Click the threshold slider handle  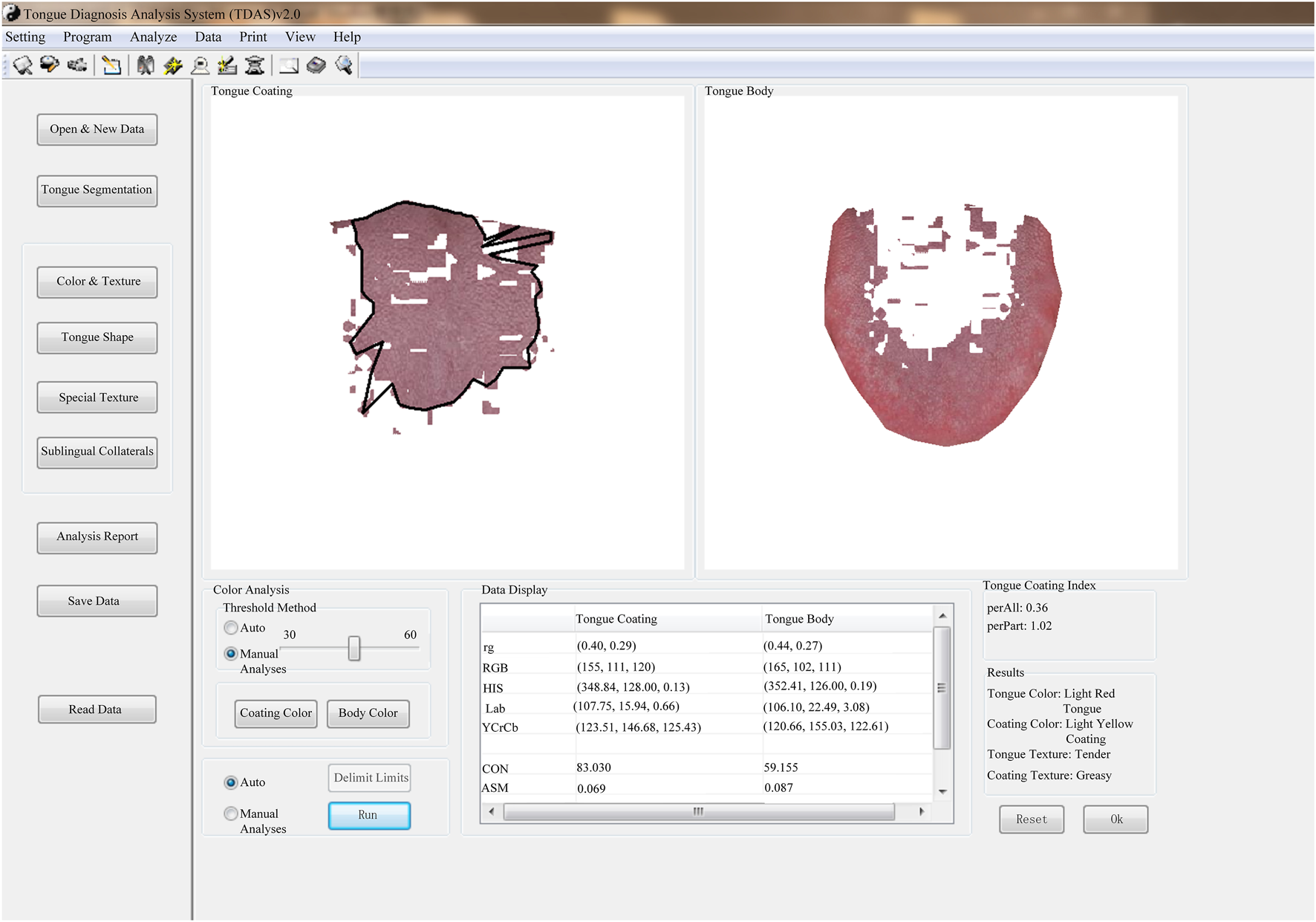pos(354,649)
